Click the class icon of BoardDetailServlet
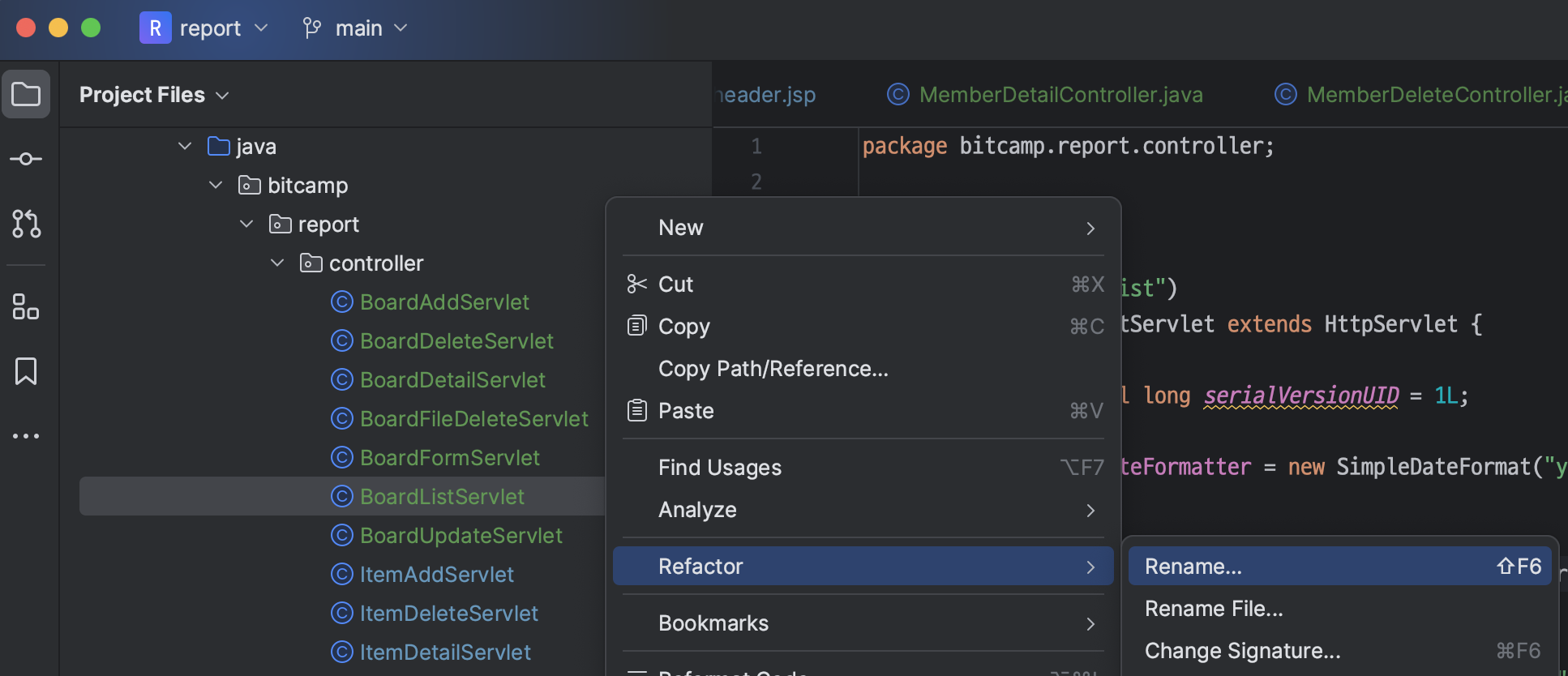The image size is (1568, 676). (x=342, y=379)
